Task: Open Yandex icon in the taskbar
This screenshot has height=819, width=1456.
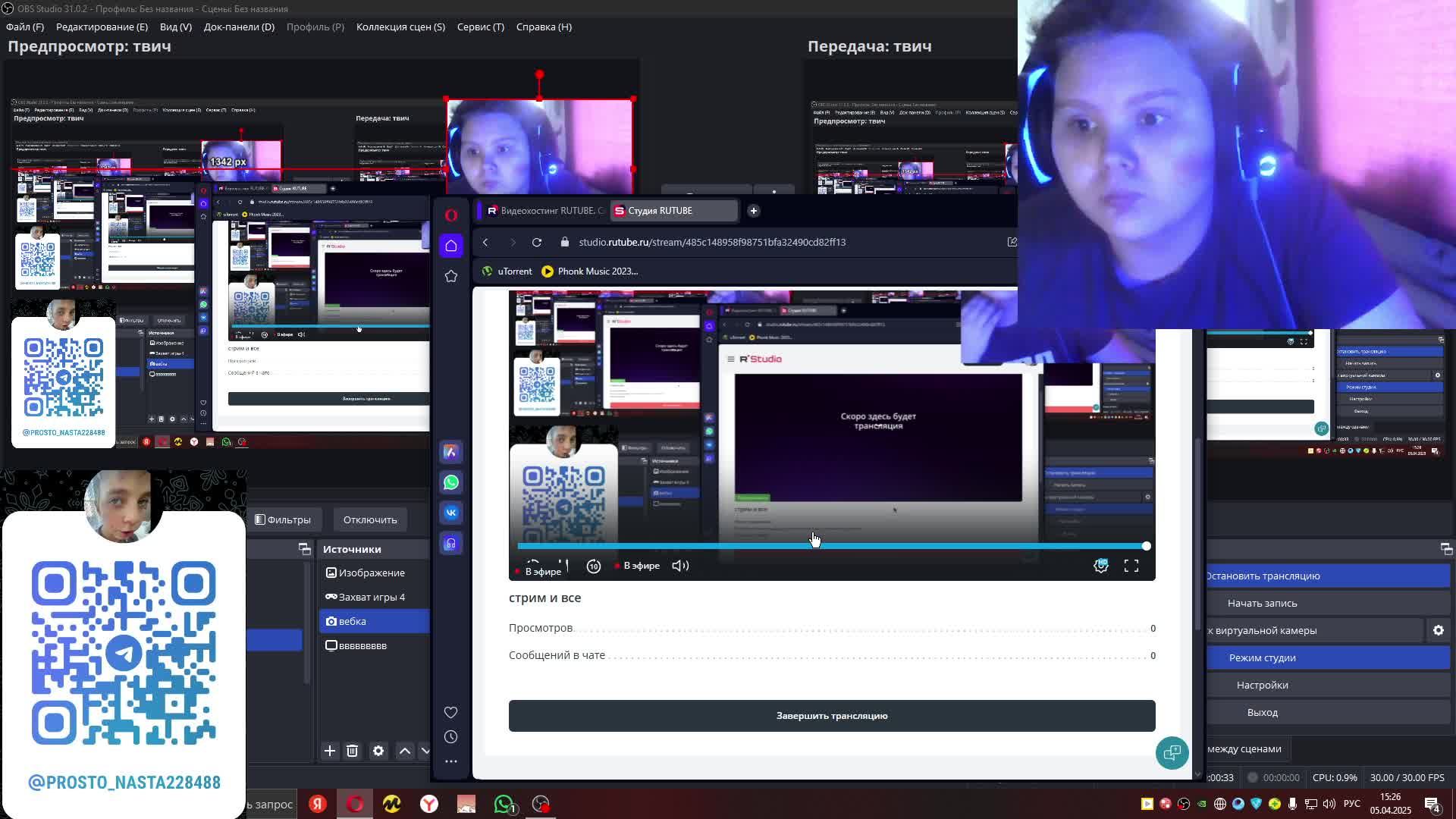Action: (318, 804)
